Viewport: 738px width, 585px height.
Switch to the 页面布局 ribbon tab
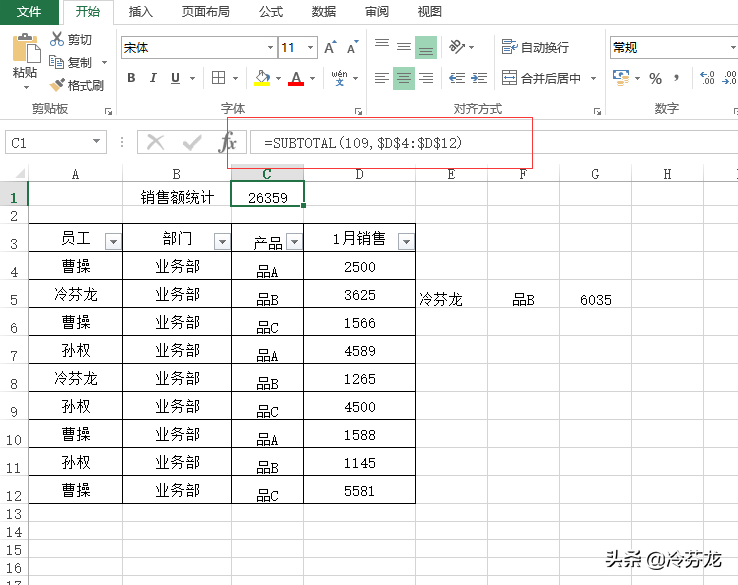click(x=206, y=12)
